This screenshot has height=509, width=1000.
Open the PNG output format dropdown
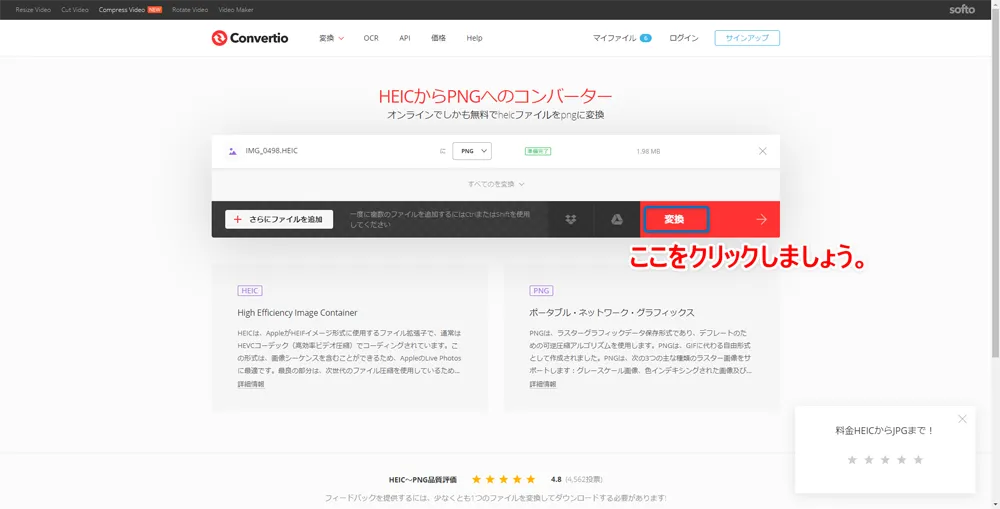pyautogui.click(x=472, y=151)
